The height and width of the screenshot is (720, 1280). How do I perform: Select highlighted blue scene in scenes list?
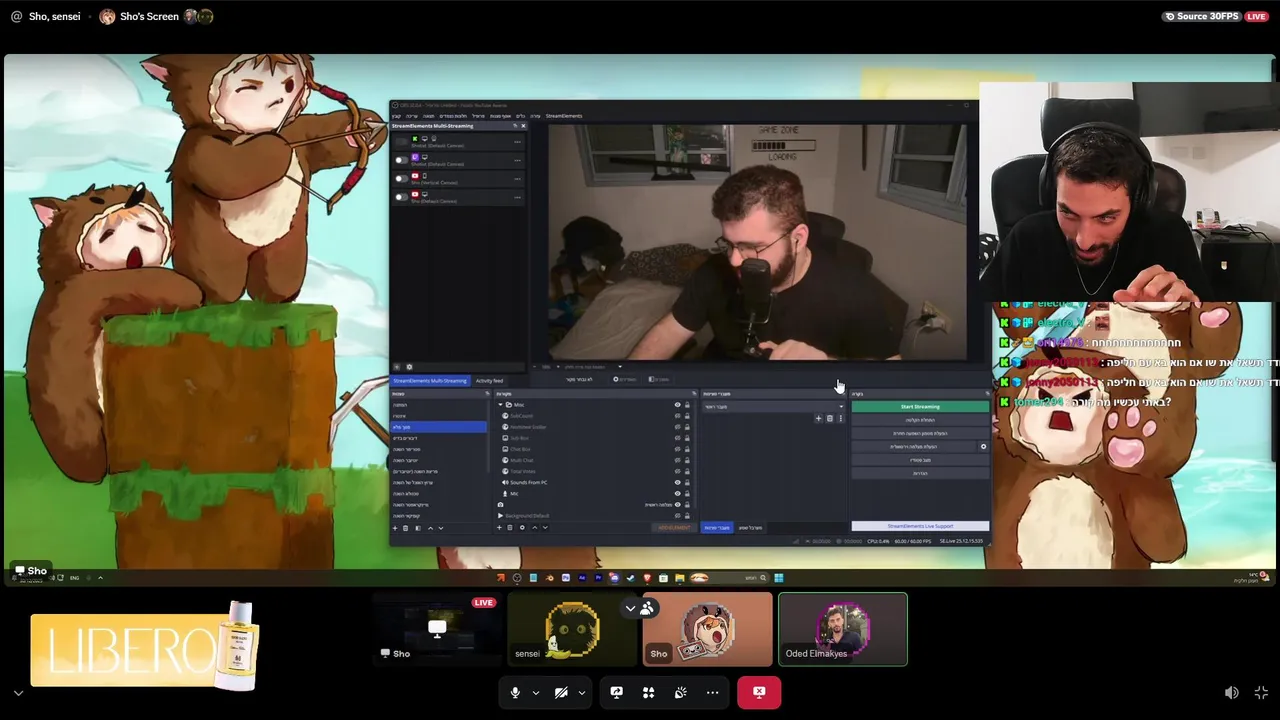(438, 427)
